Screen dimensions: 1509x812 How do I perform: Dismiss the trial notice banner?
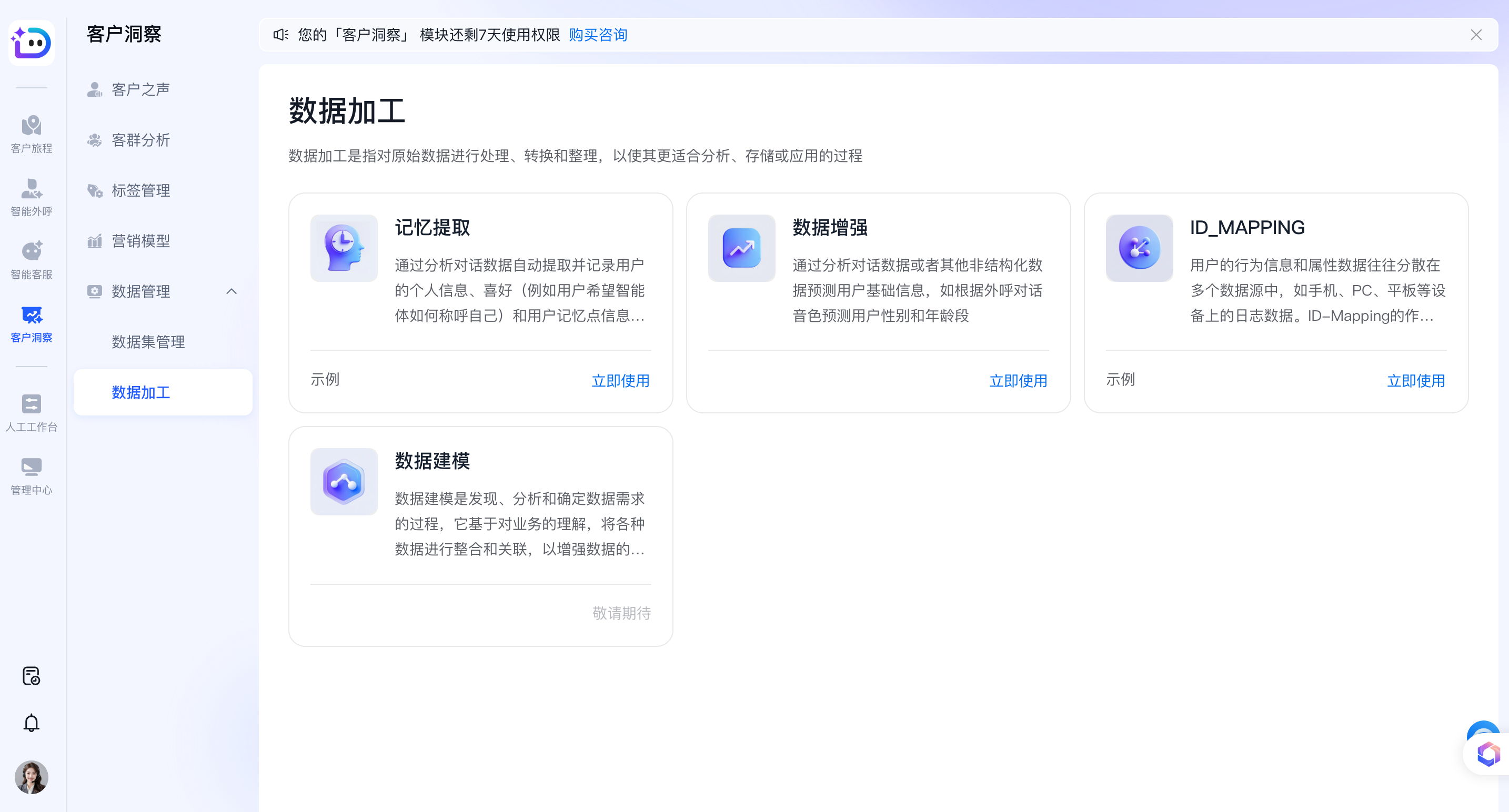1477,35
